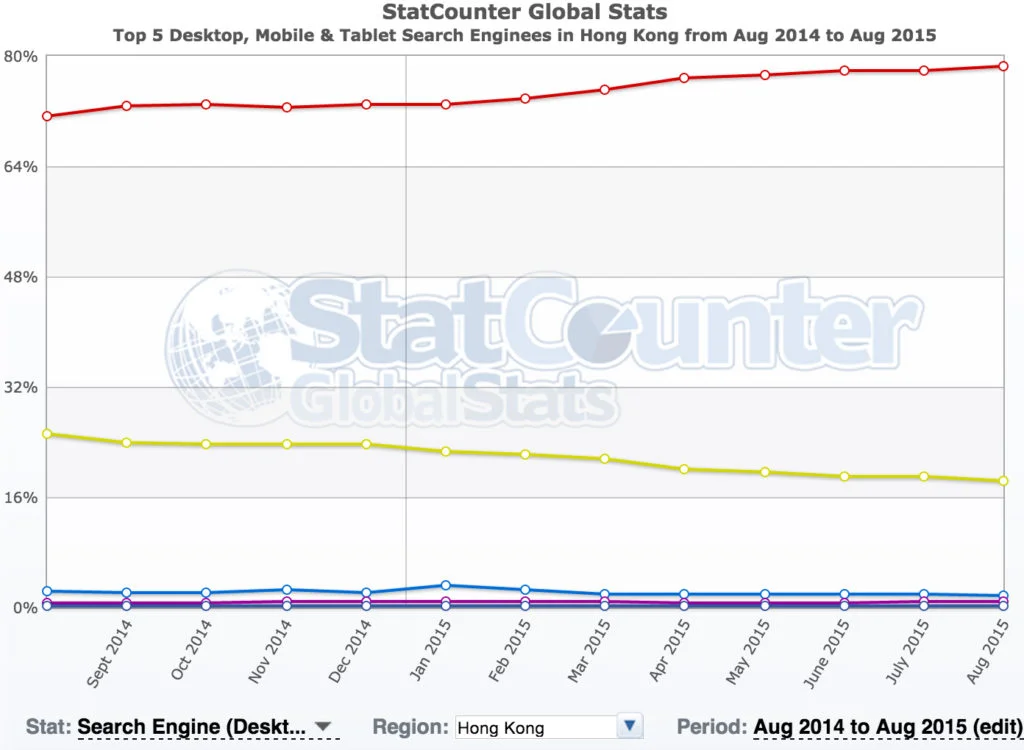Select the yellow line point at Mar 2015
The width and height of the screenshot is (1024, 750).
[x=605, y=459]
